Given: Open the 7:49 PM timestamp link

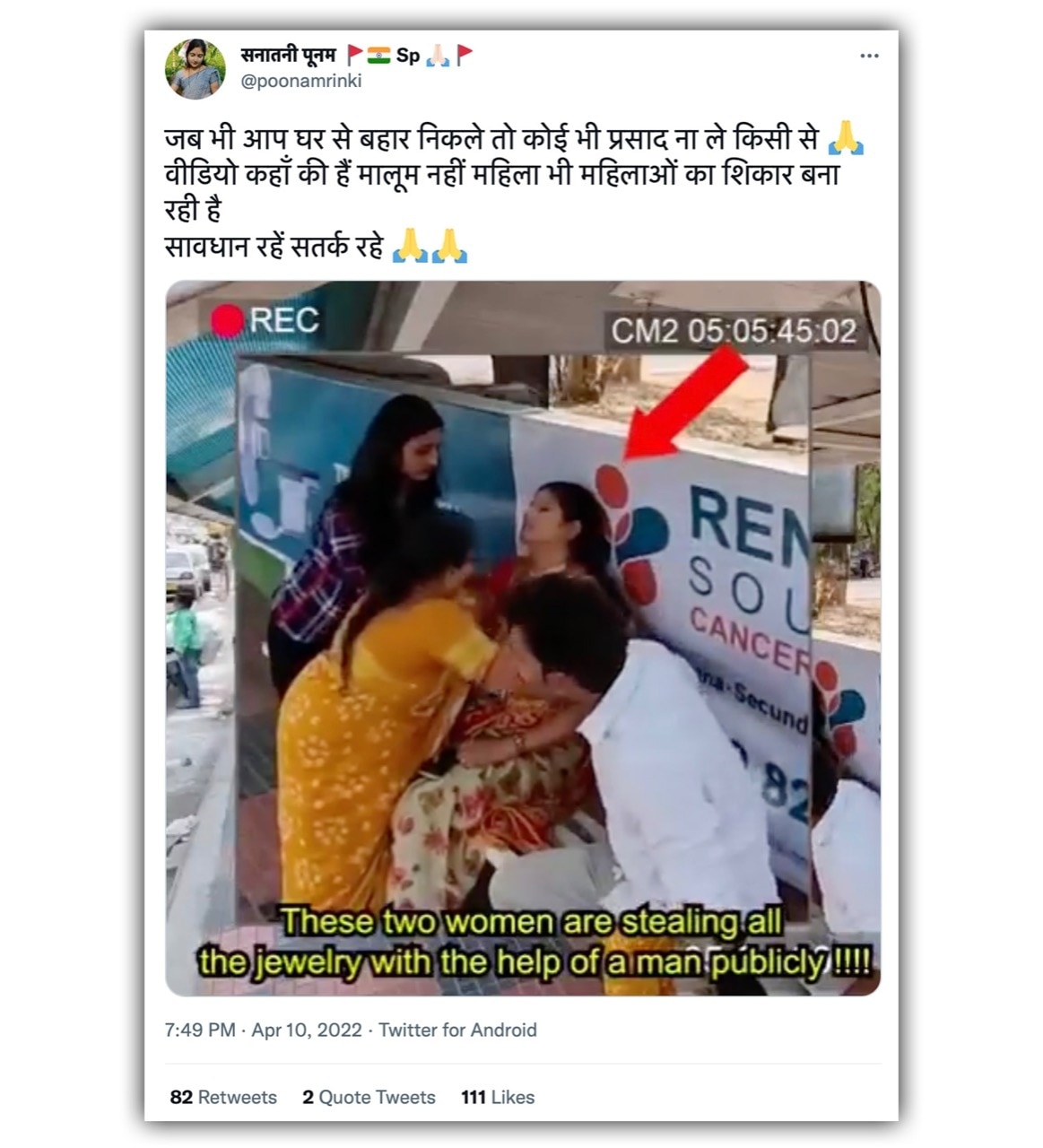Looking at the screenshot, I should 200,1030.
